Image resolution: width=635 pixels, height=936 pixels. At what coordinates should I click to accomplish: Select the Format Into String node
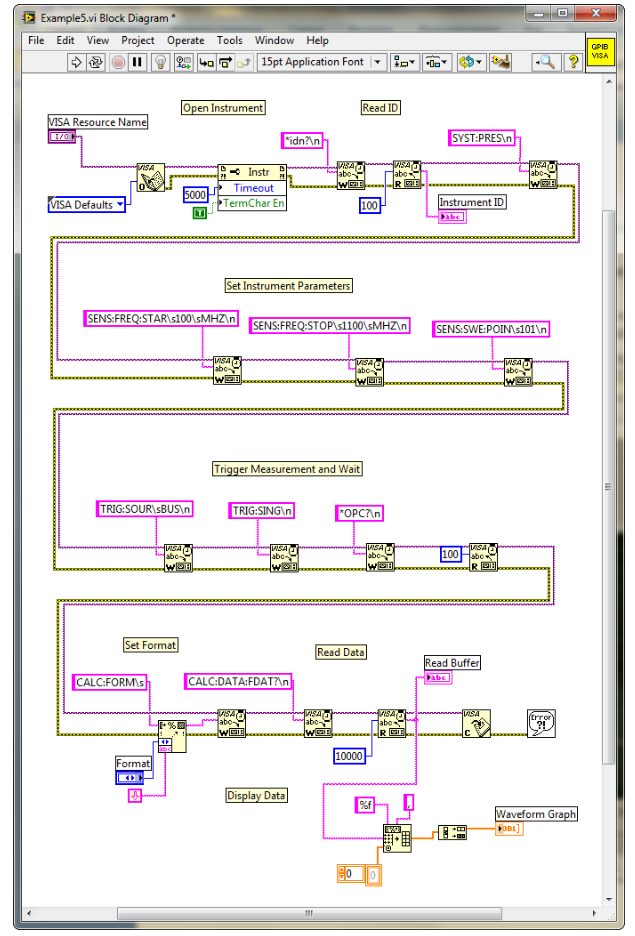pos(172,737)
